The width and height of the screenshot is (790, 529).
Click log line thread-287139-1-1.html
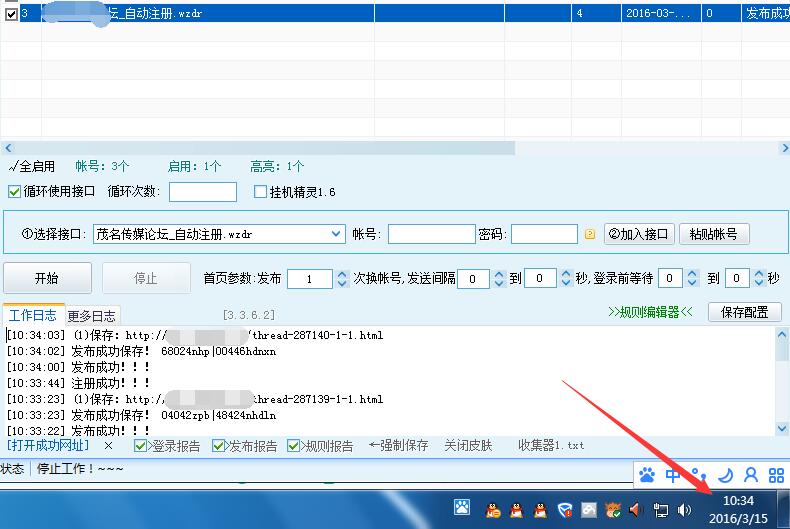click(195, 399)
